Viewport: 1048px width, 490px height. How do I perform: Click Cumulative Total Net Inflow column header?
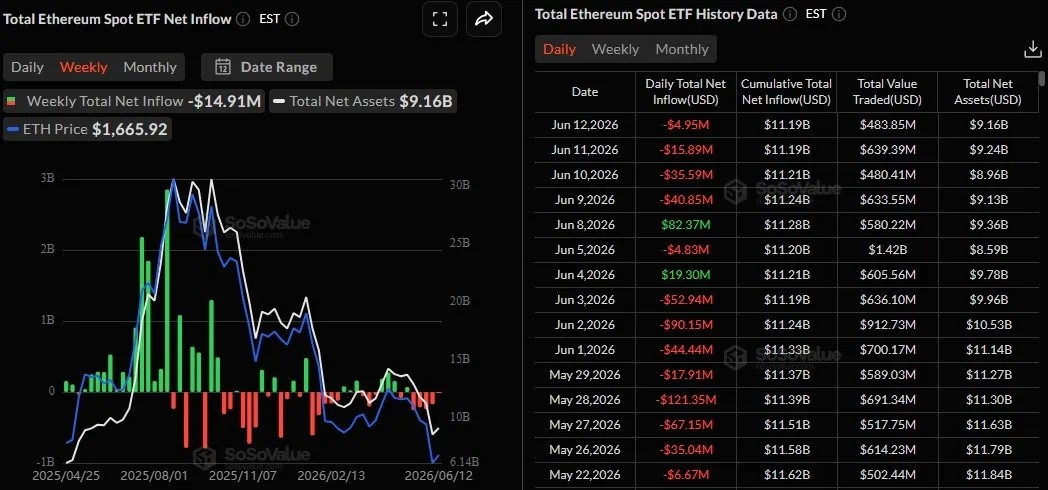point(787,92)
